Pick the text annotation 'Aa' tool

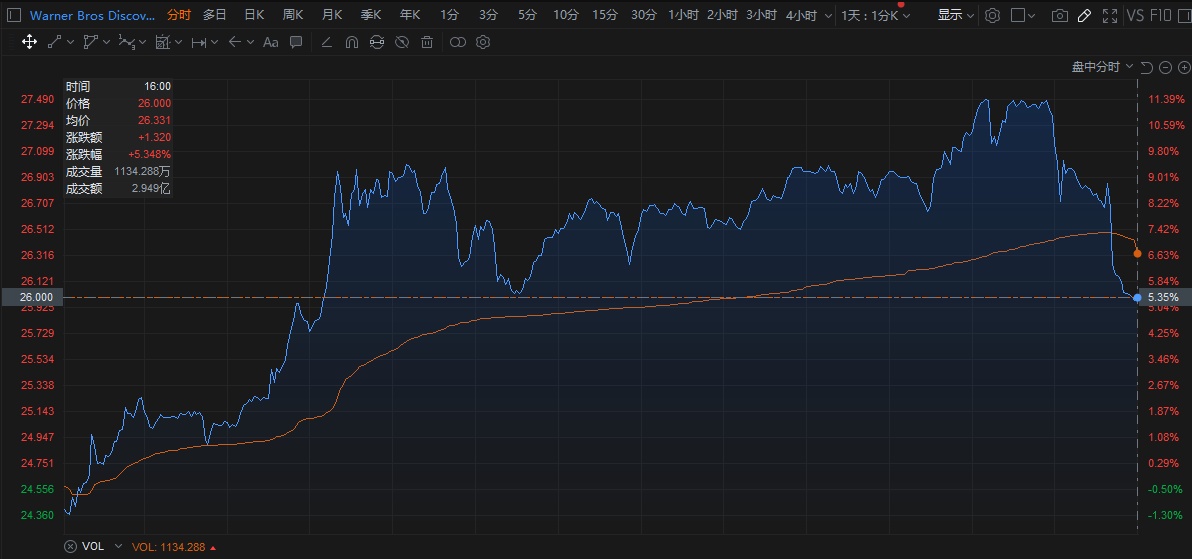tap(270, 42)
